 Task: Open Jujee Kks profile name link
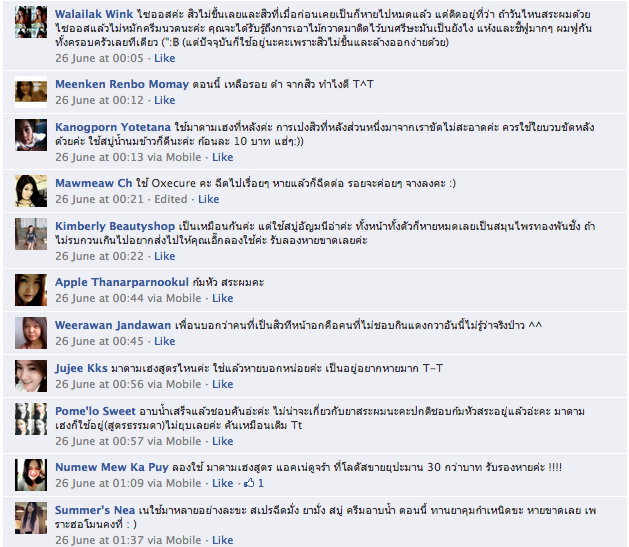coord(81,368)
